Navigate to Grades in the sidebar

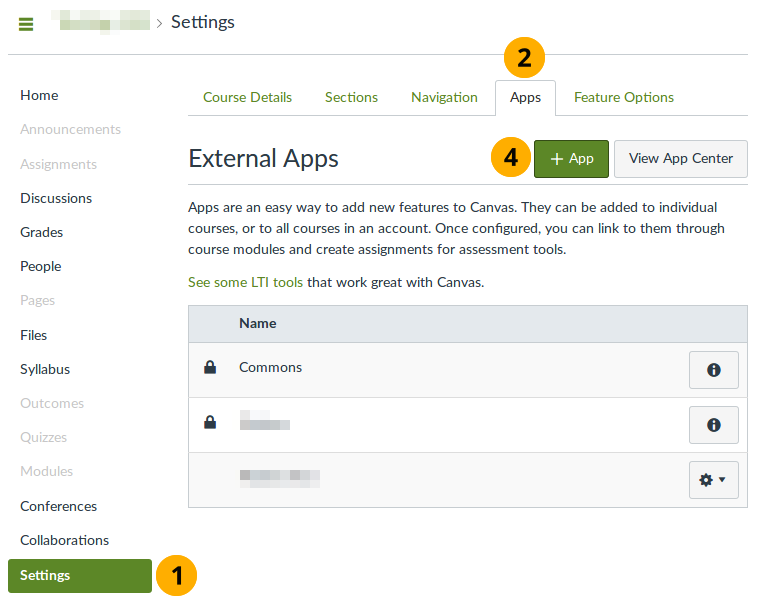[x=41, y=232]
